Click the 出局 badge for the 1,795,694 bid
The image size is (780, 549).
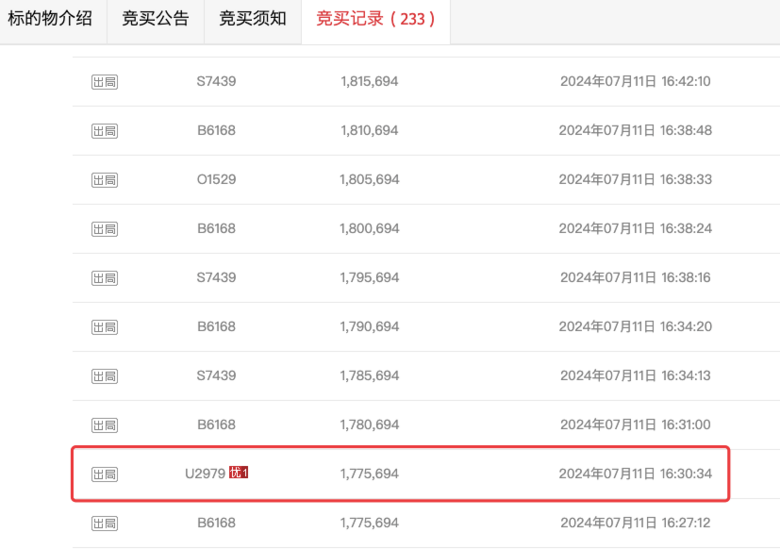point(104,277)
